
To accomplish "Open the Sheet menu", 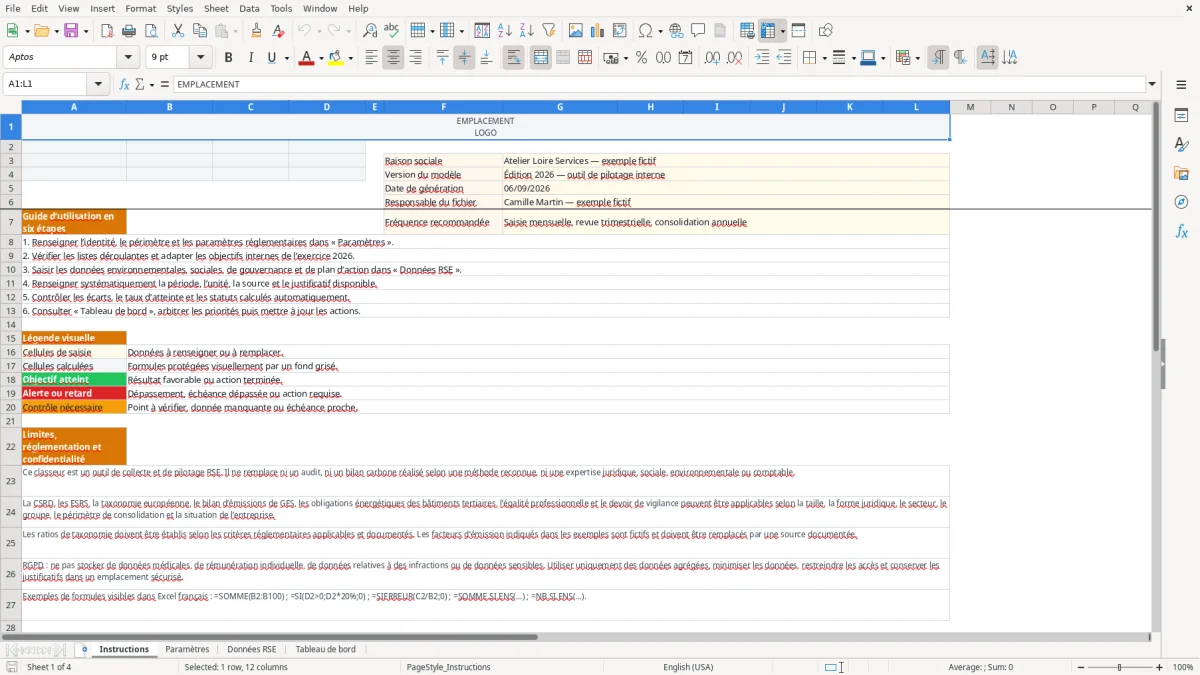I will coord(216,8).
